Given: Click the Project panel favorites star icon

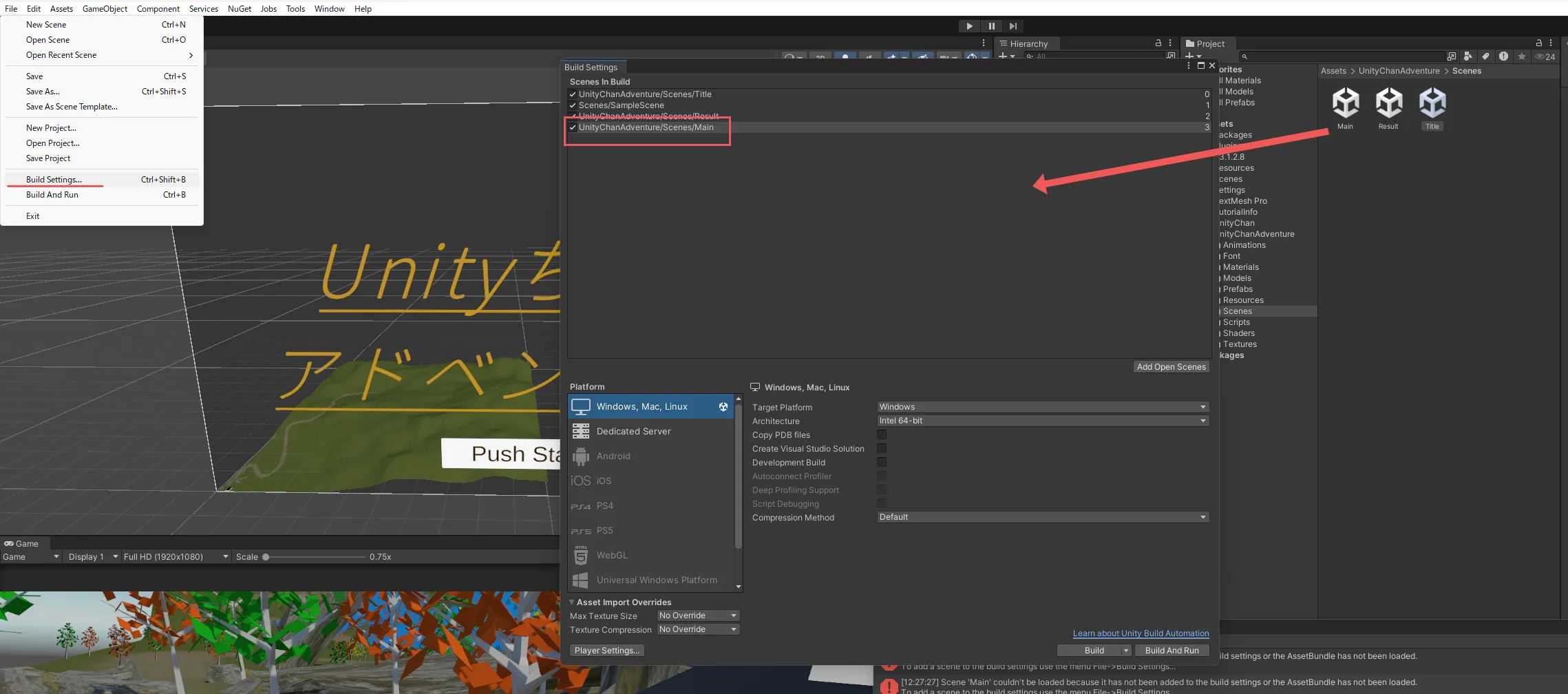Looking at the screenshot, I should 1521,56.
